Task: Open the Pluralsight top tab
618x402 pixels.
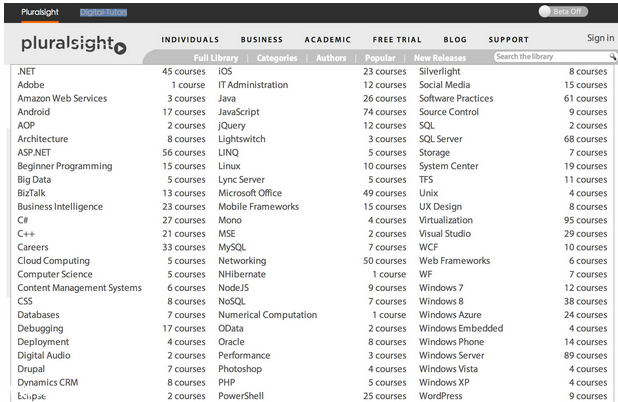Action: click(x=40, y=12)
